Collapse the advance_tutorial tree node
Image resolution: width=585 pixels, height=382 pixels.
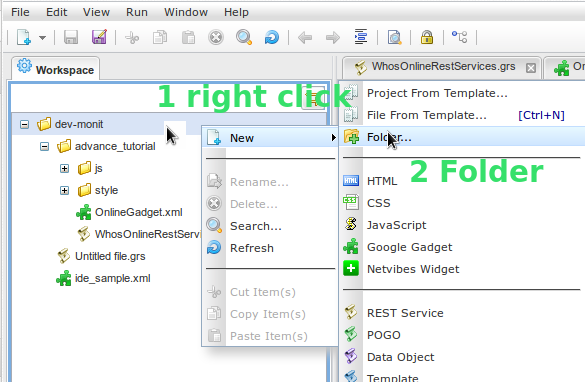(x=44, y=146)
